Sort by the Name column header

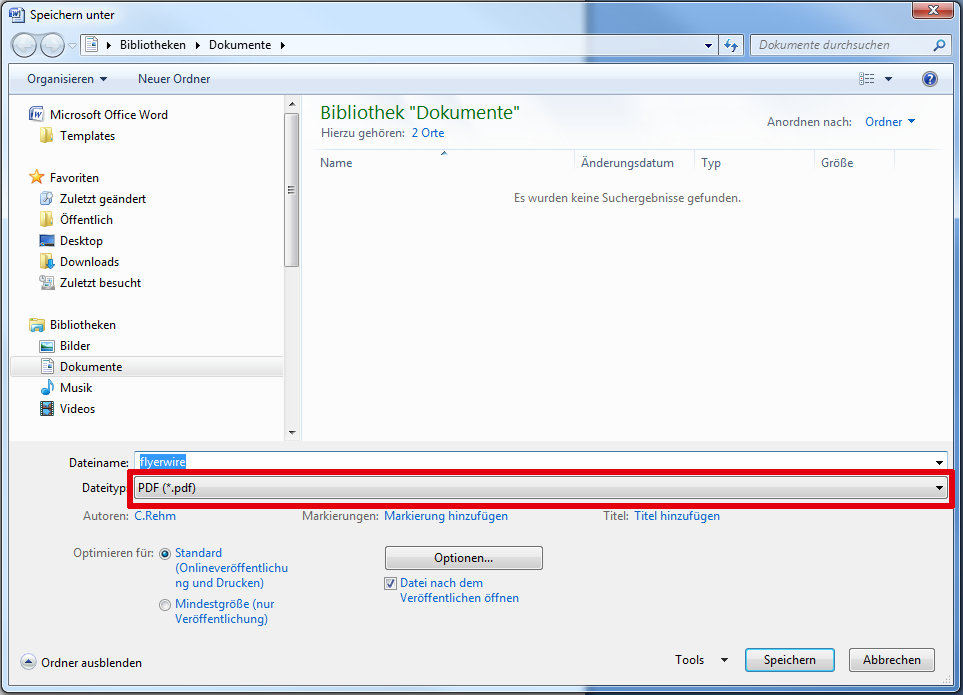[336, 163]
